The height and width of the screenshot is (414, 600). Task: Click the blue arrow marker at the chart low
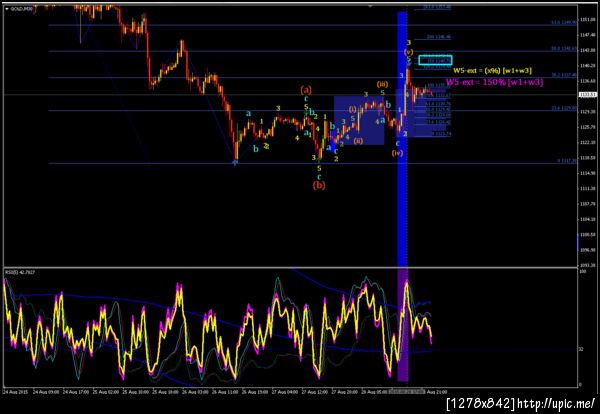(x=235, y=163)
